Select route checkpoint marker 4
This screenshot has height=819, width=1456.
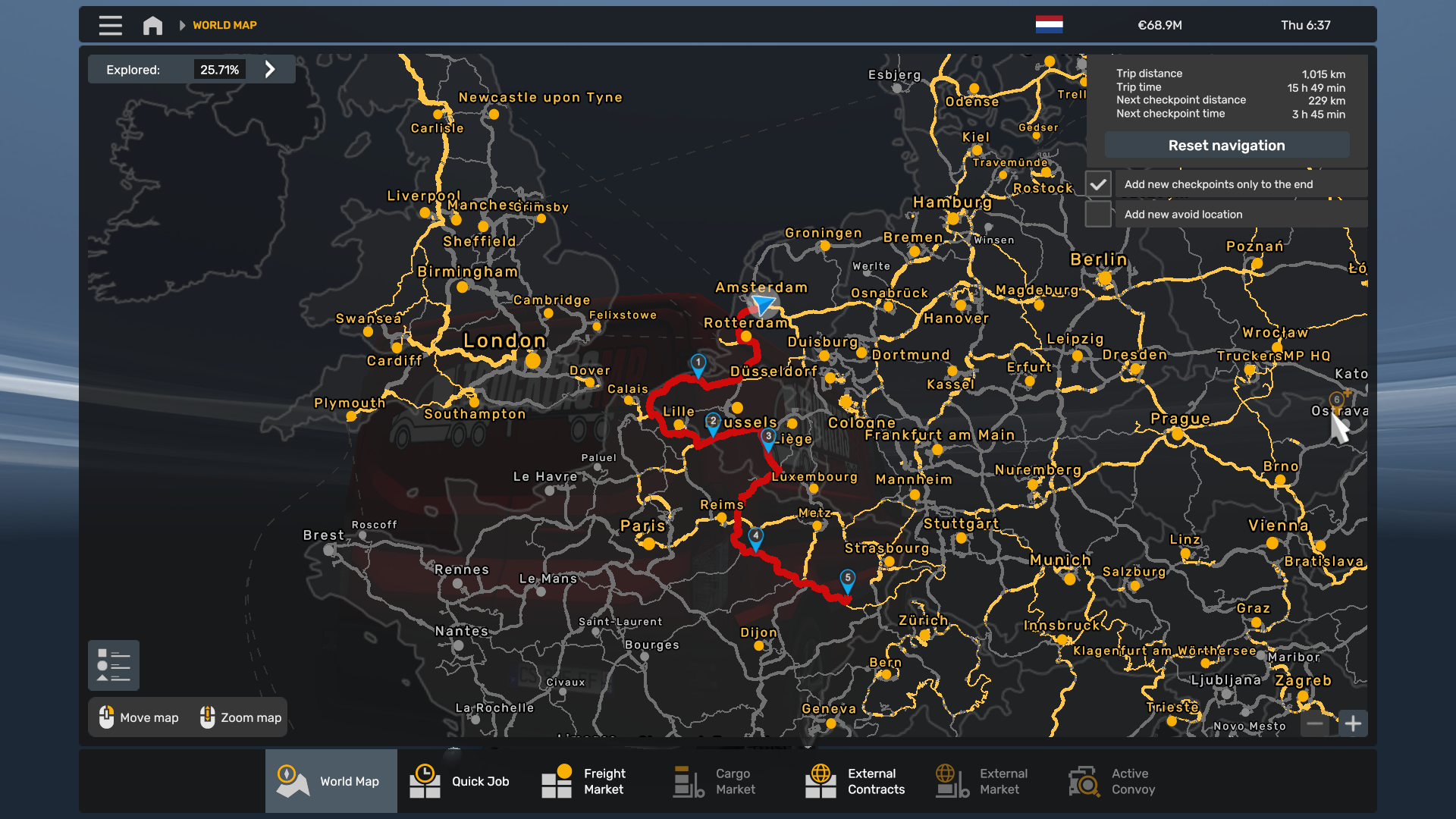coord(755,538)
